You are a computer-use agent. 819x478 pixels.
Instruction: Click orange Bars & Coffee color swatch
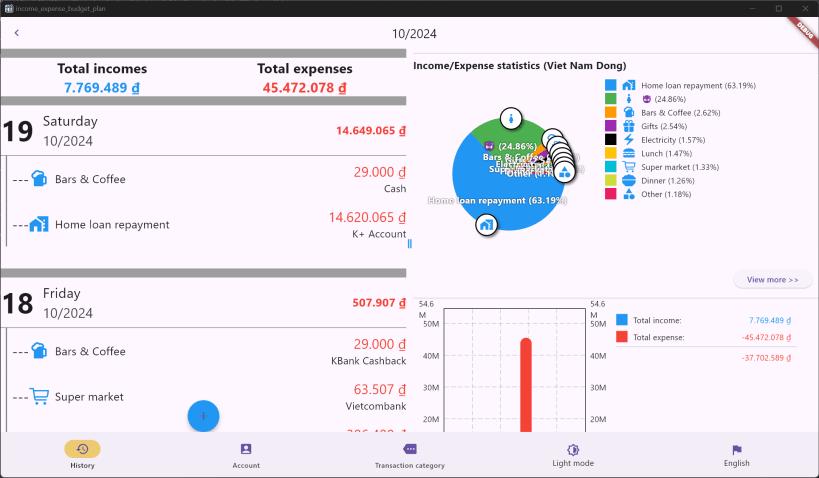pos(611,112)
